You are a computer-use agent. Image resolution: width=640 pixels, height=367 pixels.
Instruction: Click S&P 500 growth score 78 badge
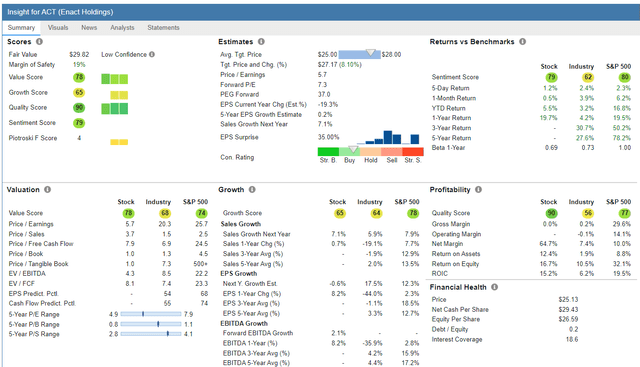pos(413,213)
